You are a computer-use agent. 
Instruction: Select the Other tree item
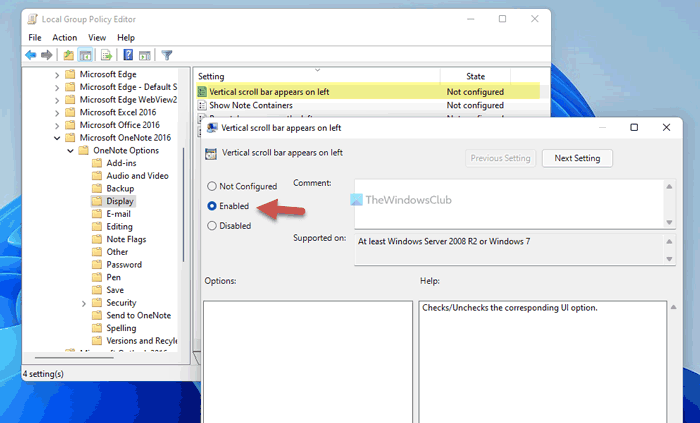[x=117, y=252]
